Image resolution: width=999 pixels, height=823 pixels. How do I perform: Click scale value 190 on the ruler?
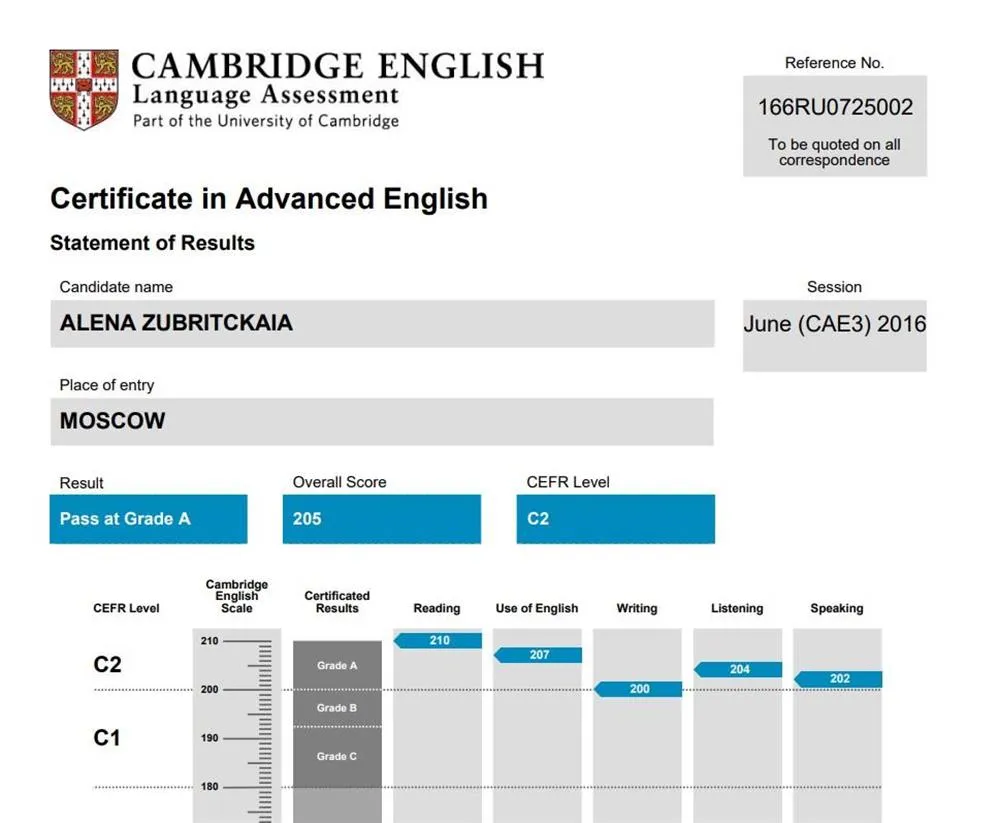[210, 738]
